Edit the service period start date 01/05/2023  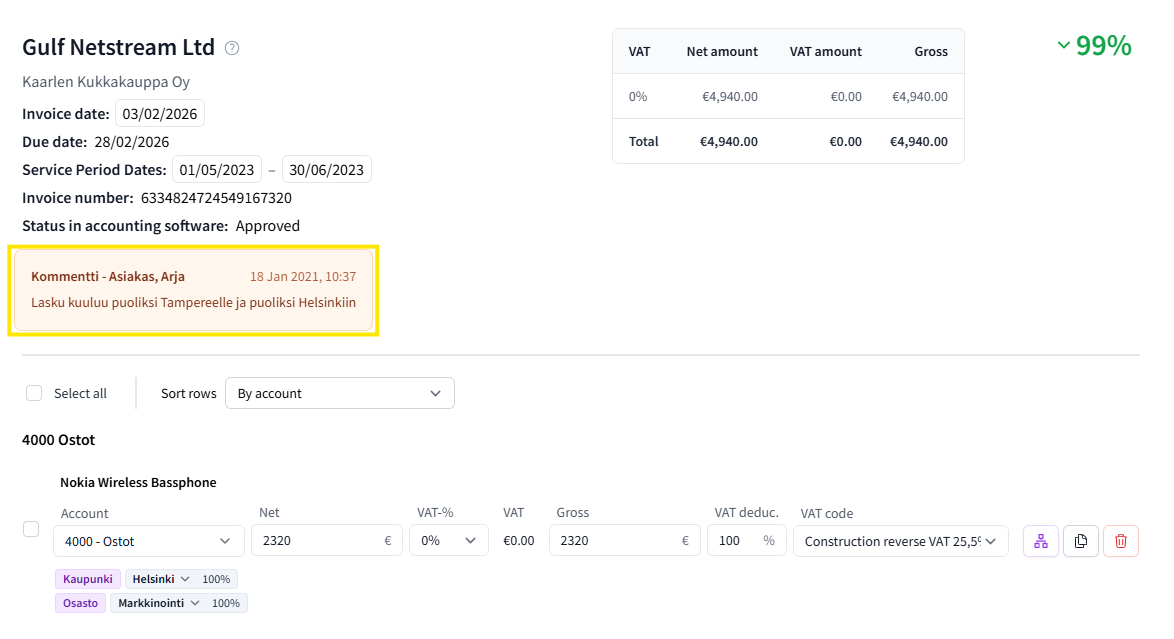tap(217, 169)
